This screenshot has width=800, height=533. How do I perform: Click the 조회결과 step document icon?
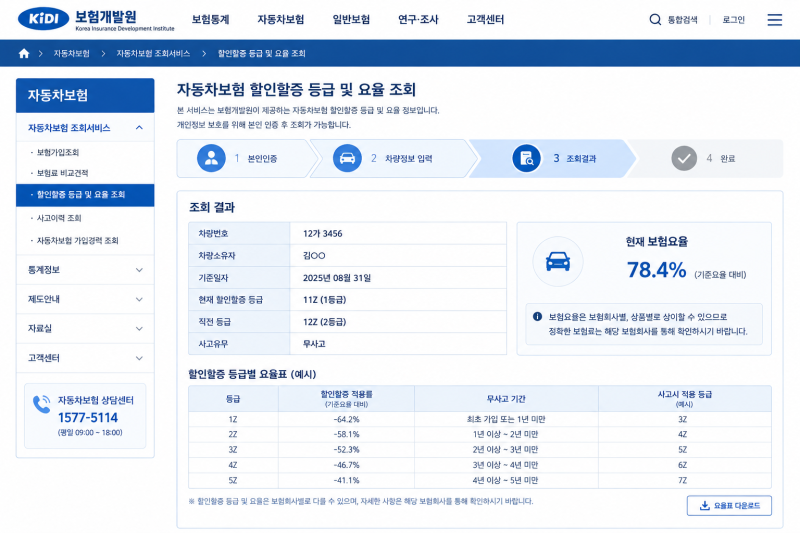coord(527,159)
